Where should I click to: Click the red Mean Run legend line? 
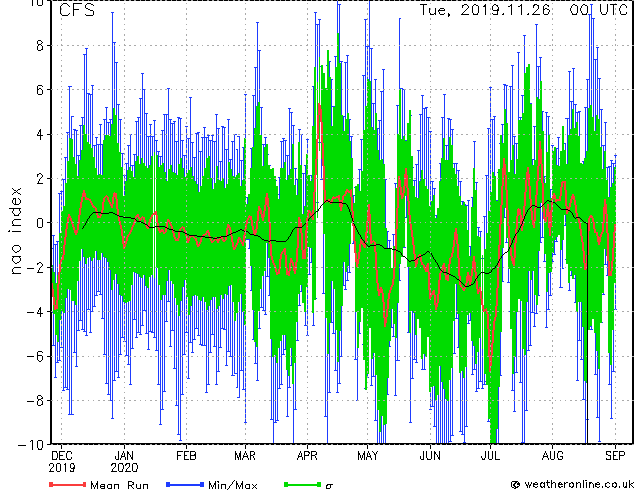(x=68, y=484)
